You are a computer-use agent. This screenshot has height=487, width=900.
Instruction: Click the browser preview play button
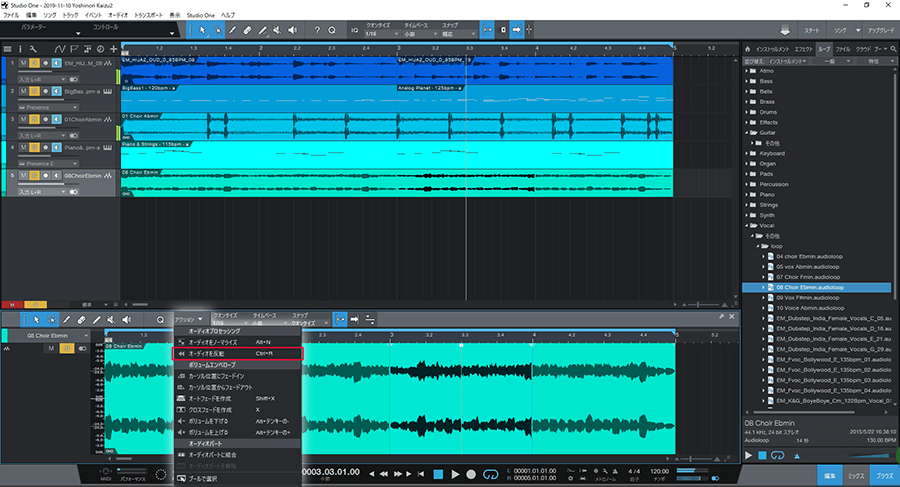[x=749, y=456]
